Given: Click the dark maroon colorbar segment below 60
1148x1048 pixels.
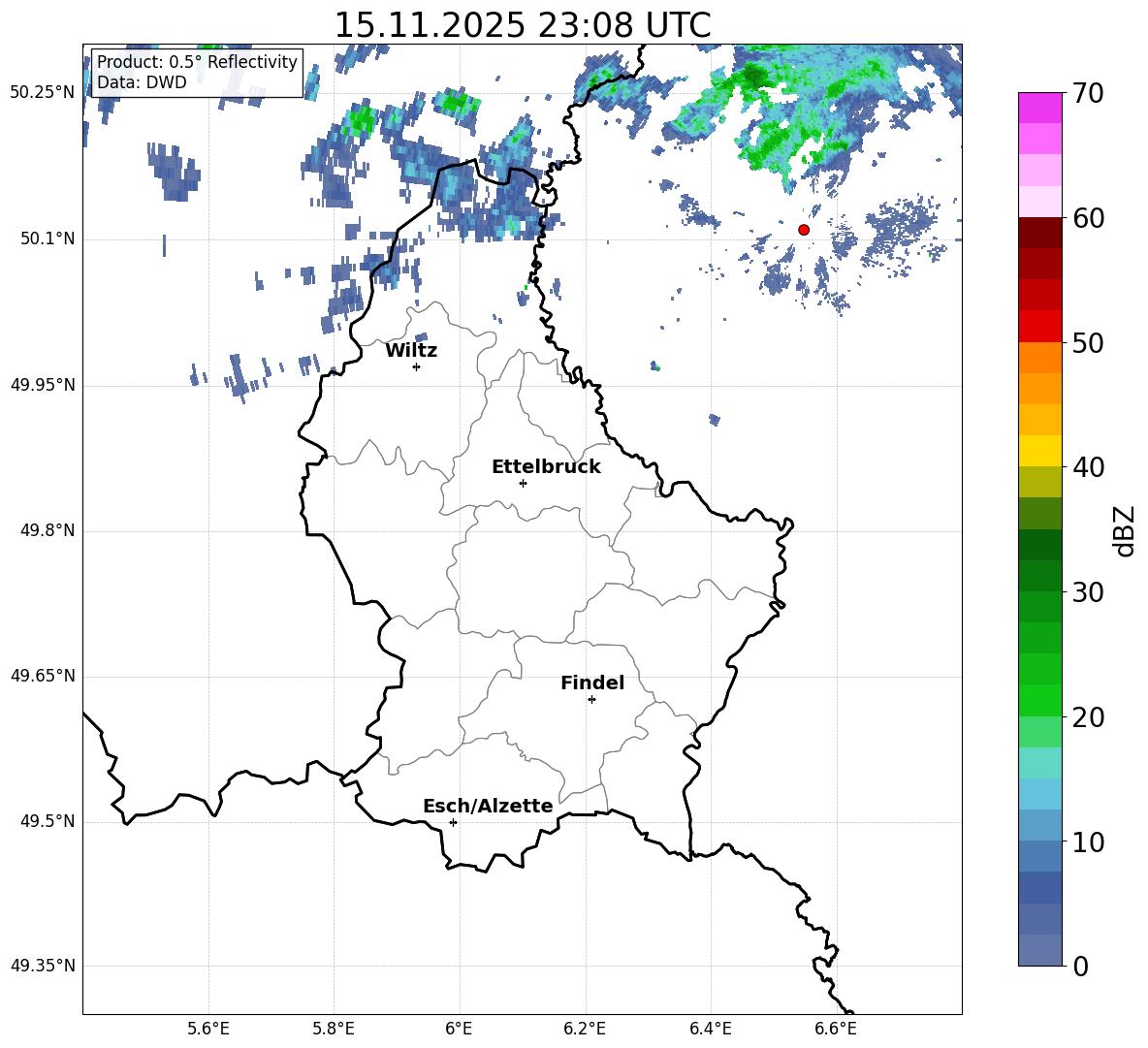Looking at the screenshot, I should pos(1039,233).
